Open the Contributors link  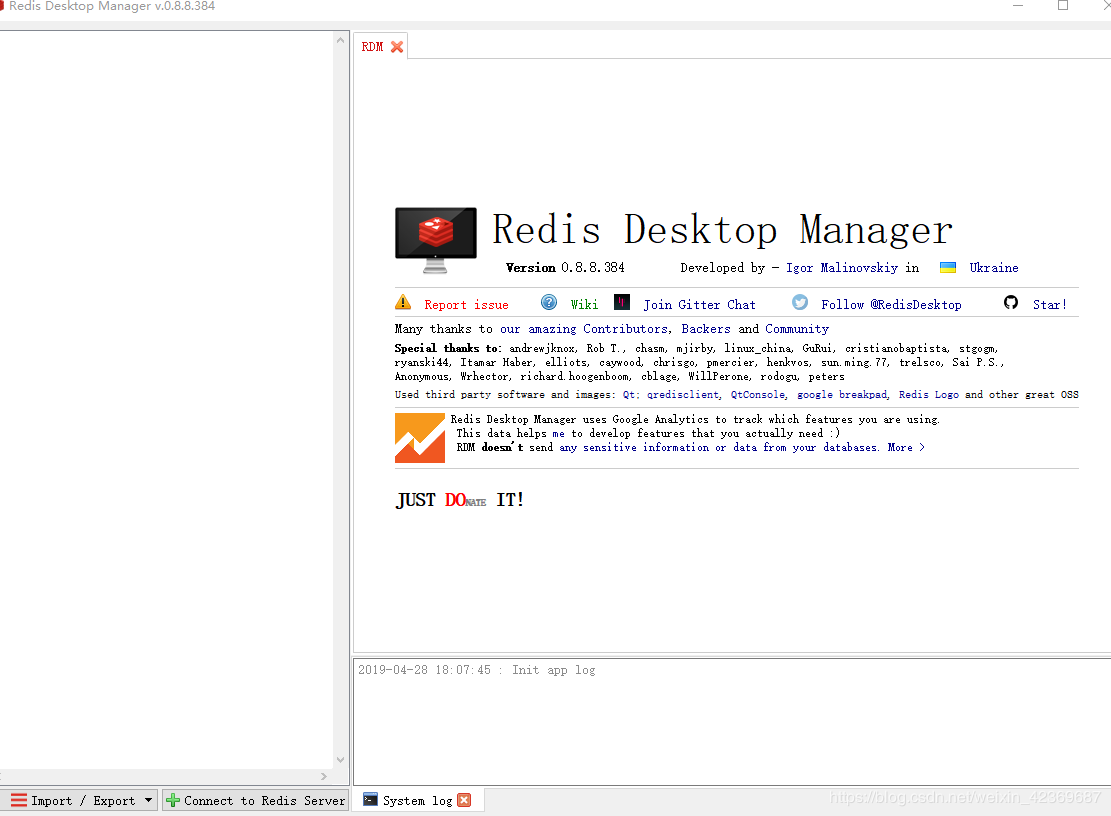(624, 328)
